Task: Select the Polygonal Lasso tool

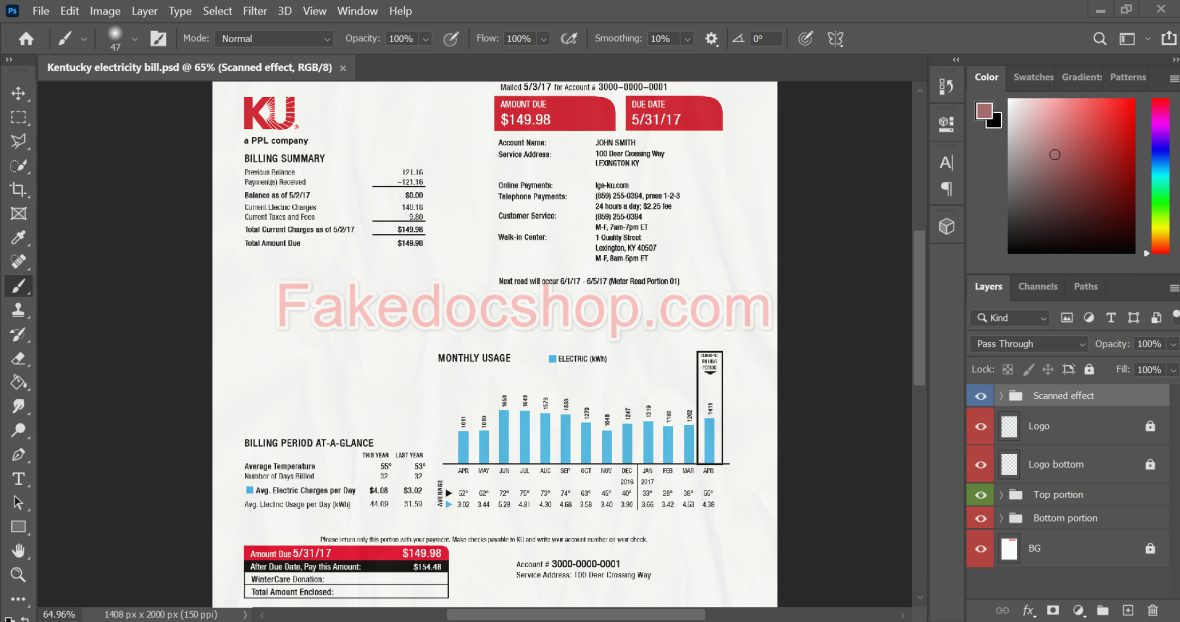Action: click(x=19, y=141)
